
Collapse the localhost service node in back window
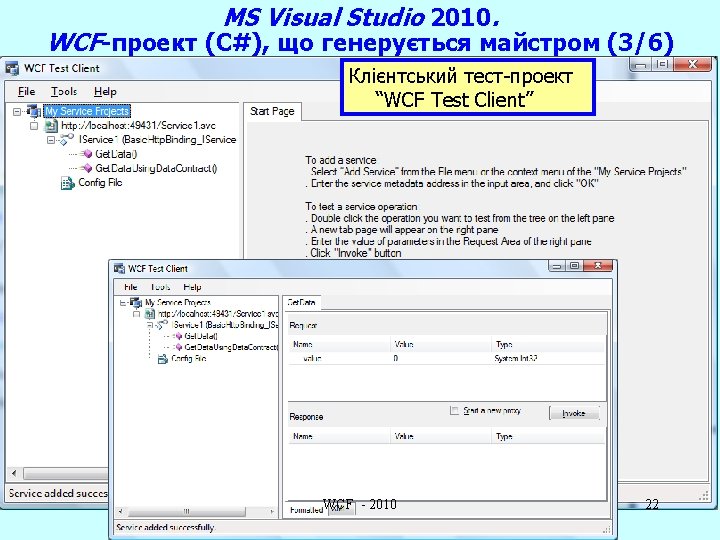pos(34,126)
